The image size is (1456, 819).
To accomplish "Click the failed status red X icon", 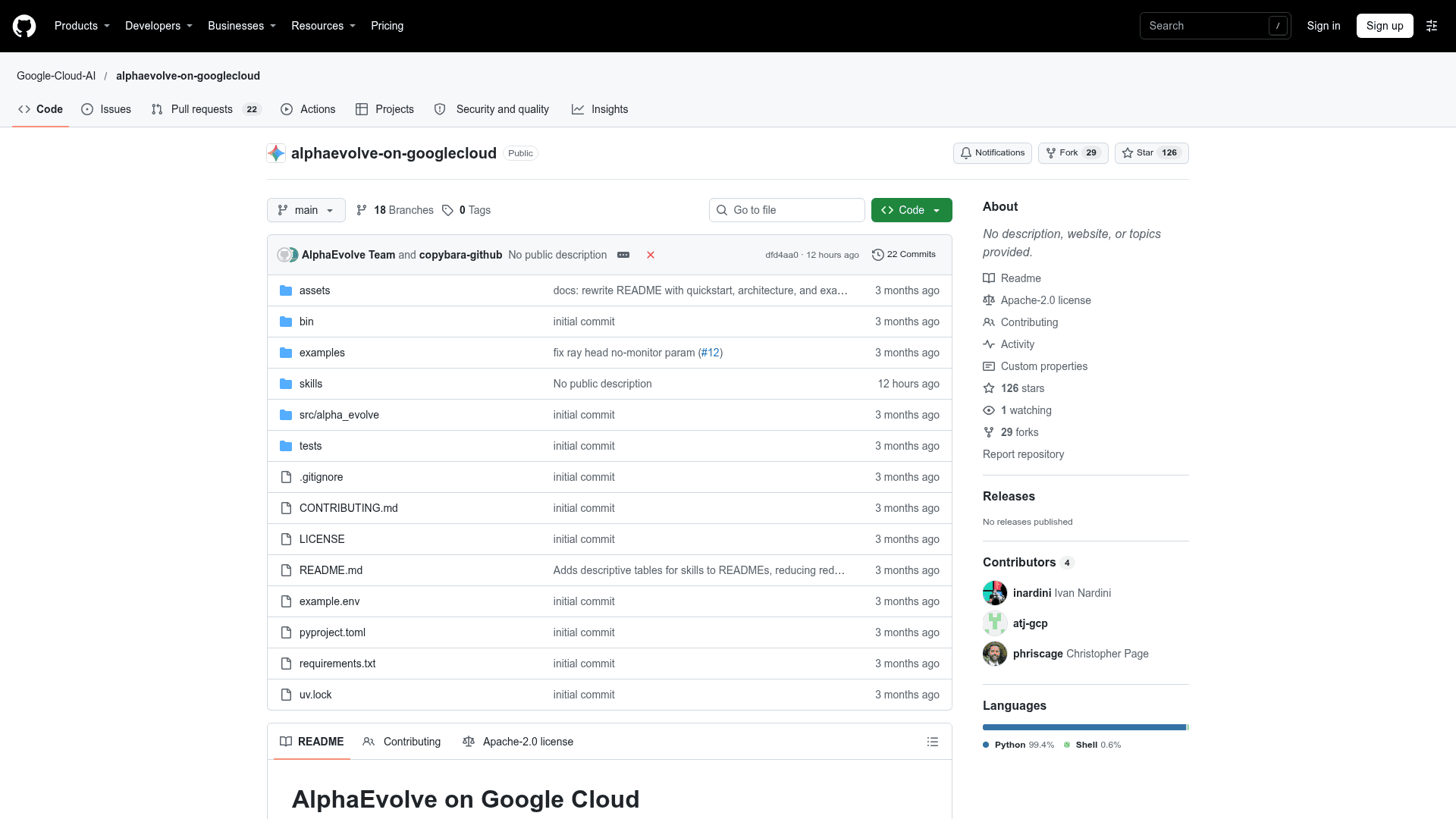I will pos(651,255).
